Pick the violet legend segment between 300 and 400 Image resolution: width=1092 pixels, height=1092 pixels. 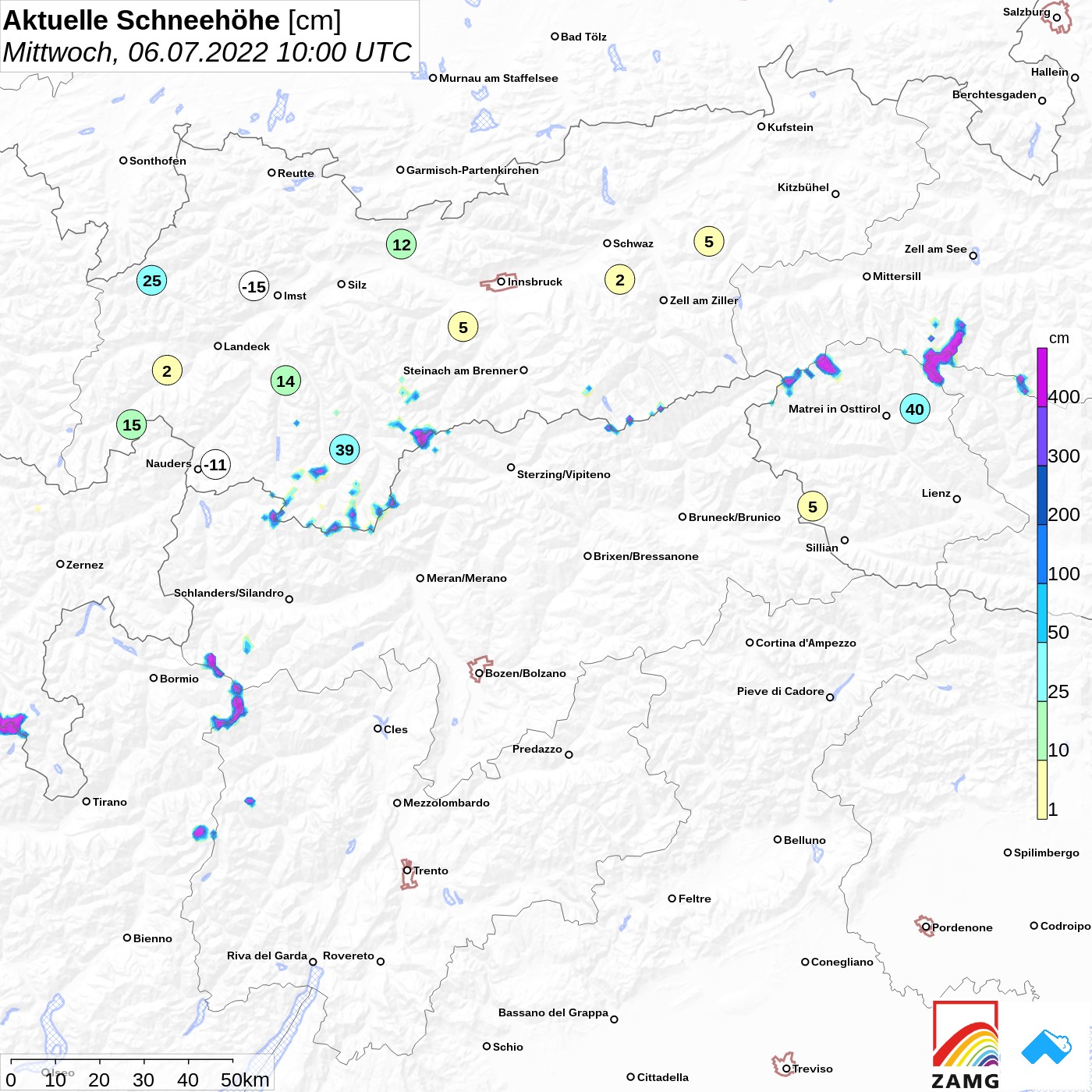pyautogui.click(x=1042, y=437)
